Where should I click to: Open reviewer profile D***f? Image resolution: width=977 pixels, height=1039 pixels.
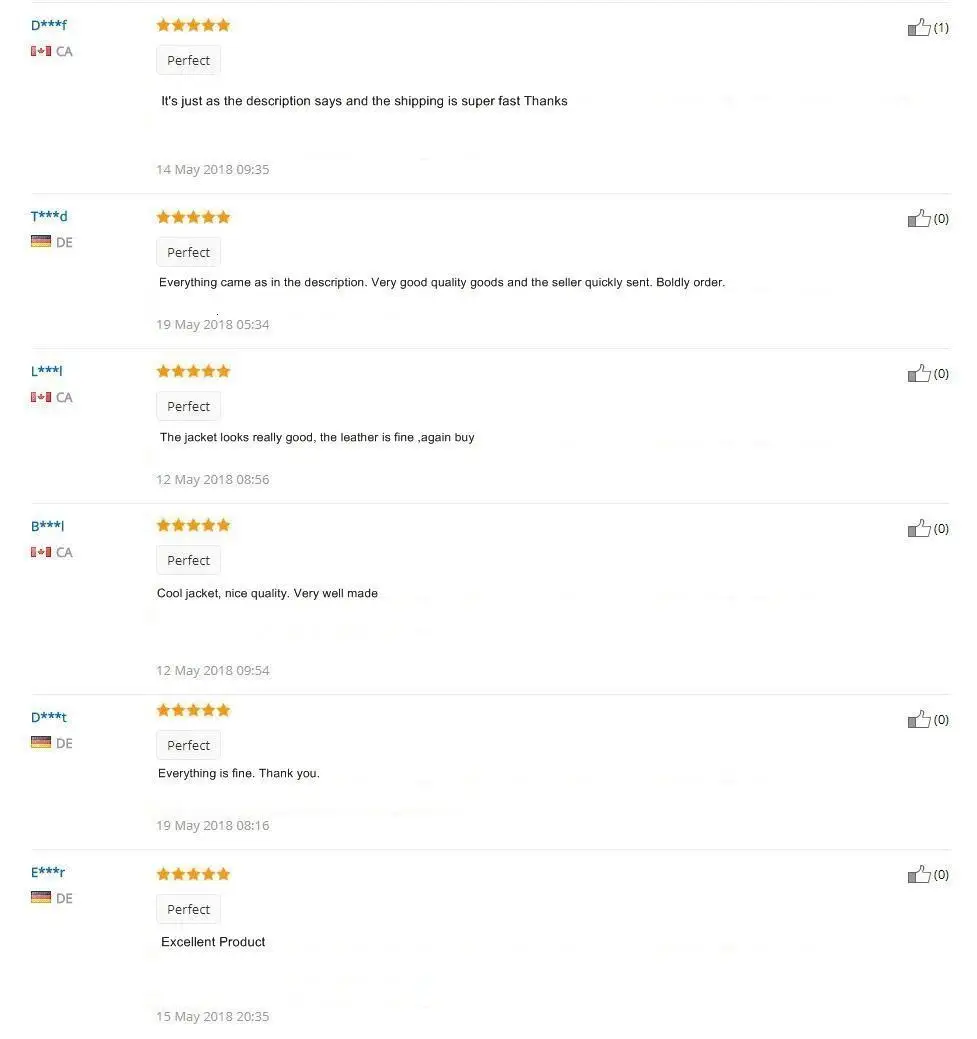48,25
